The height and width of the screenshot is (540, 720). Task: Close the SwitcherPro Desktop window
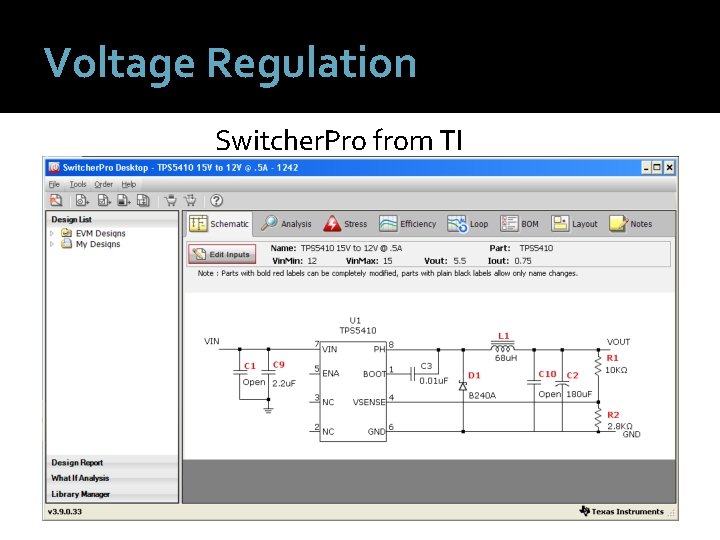[669, 168]
